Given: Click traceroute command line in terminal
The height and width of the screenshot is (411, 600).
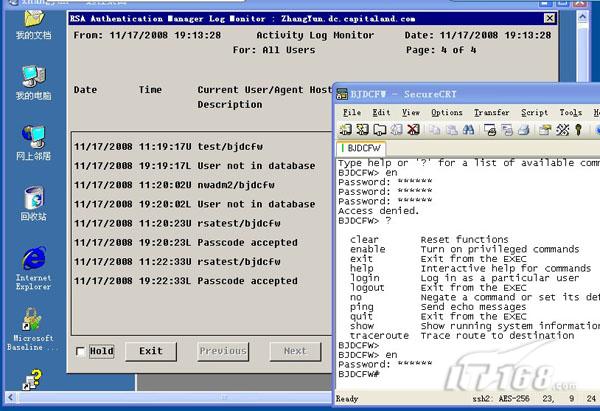Looking at the screenshot, I should (462, 336).
